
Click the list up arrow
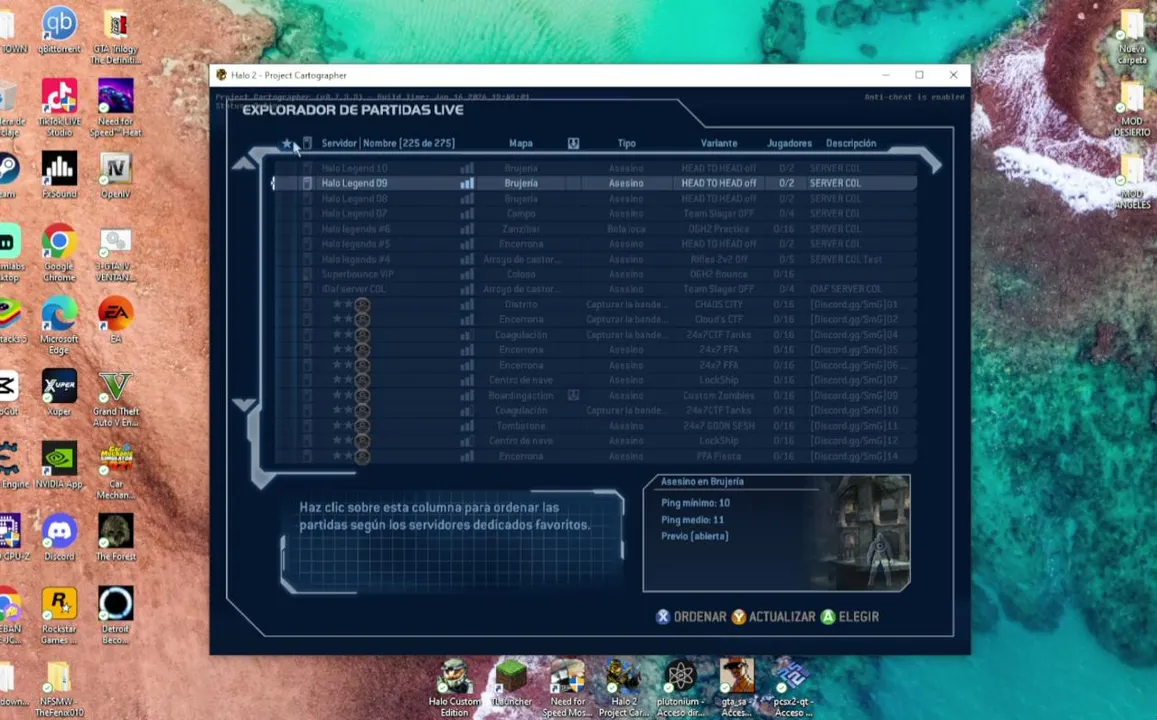pyautogui.click(x=244, y=163)
